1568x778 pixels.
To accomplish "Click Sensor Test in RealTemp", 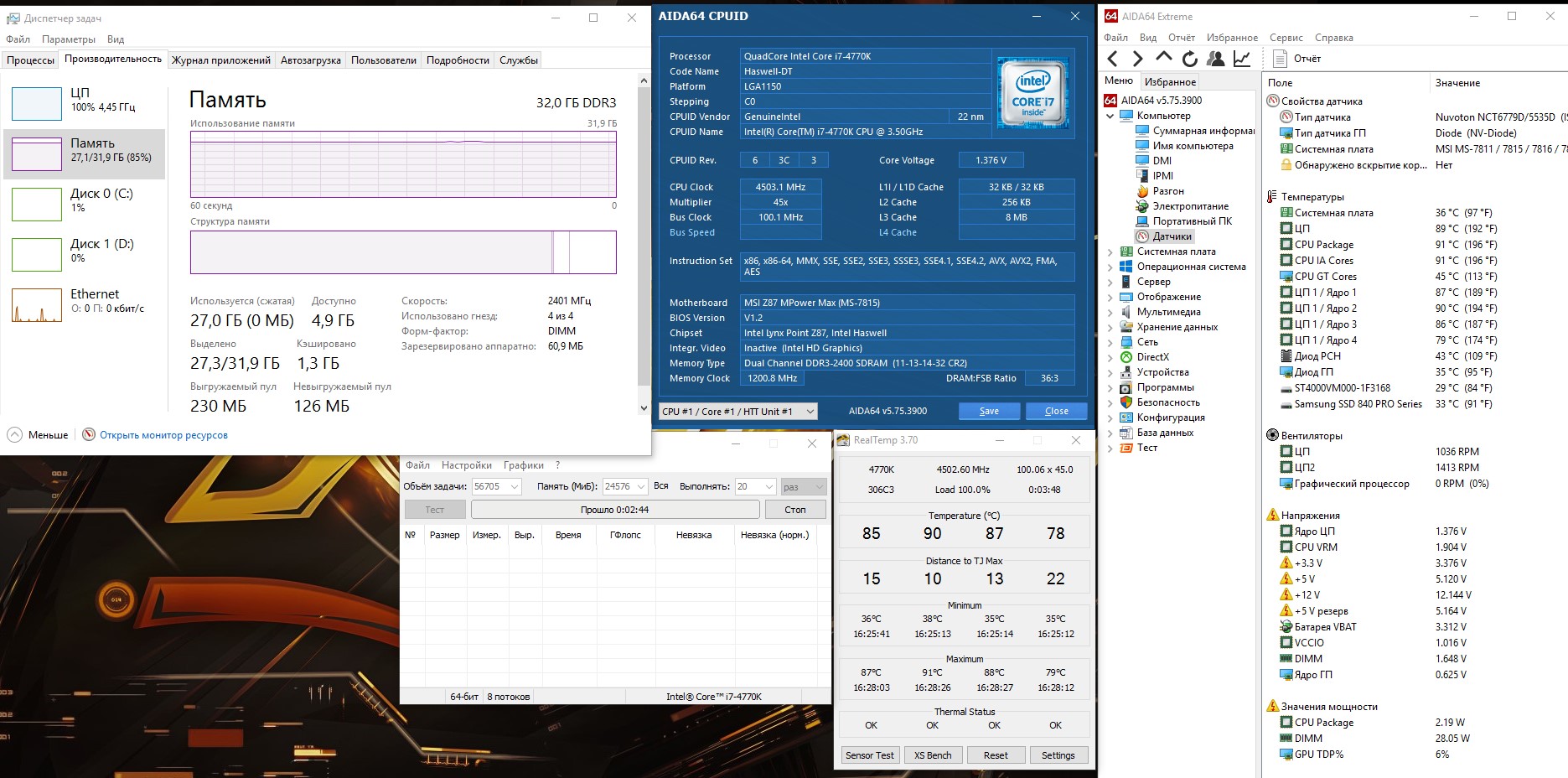I will [x=870, y=755].
